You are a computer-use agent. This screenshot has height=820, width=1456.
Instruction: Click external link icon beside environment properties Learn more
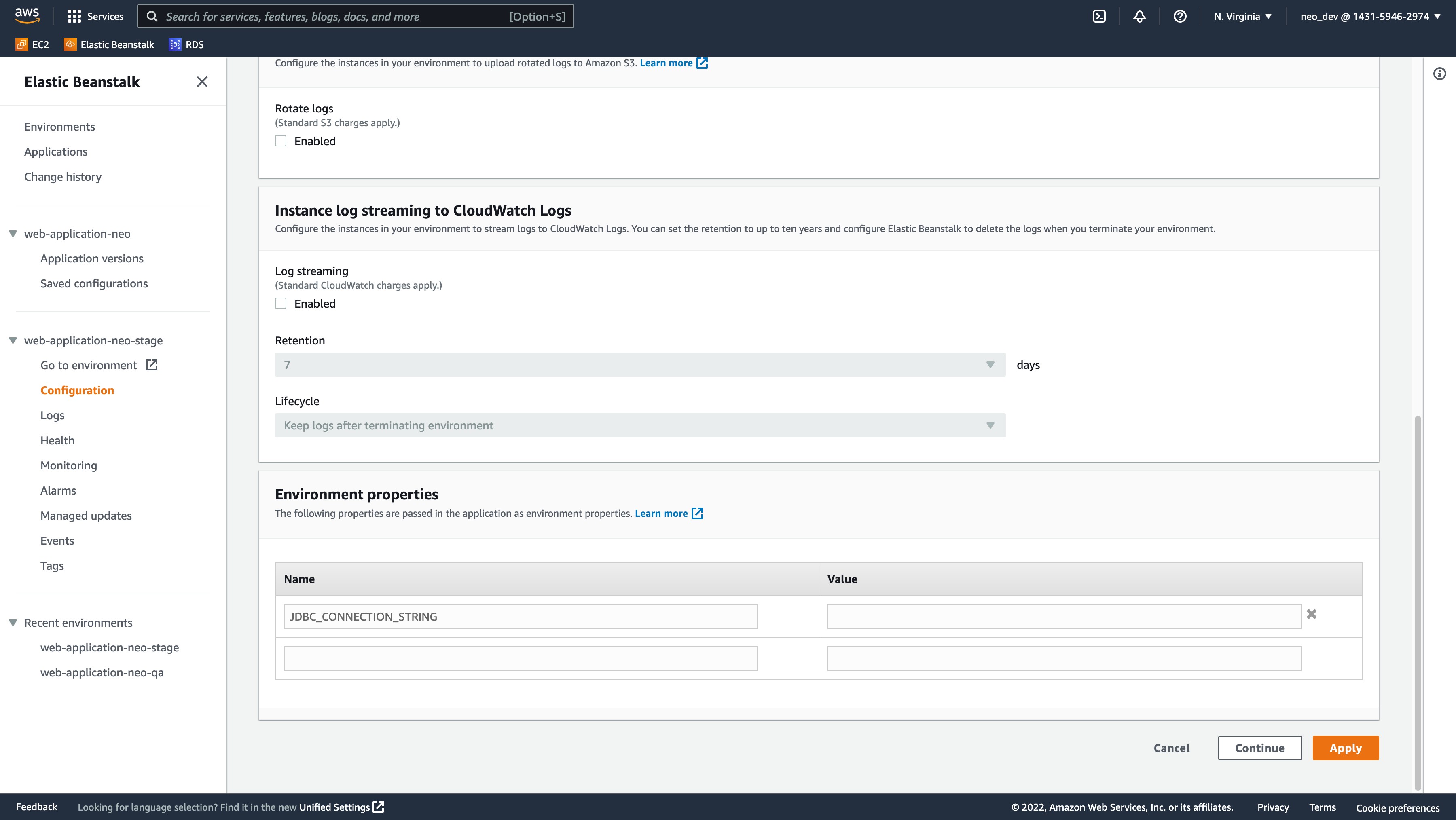point(698,513)
